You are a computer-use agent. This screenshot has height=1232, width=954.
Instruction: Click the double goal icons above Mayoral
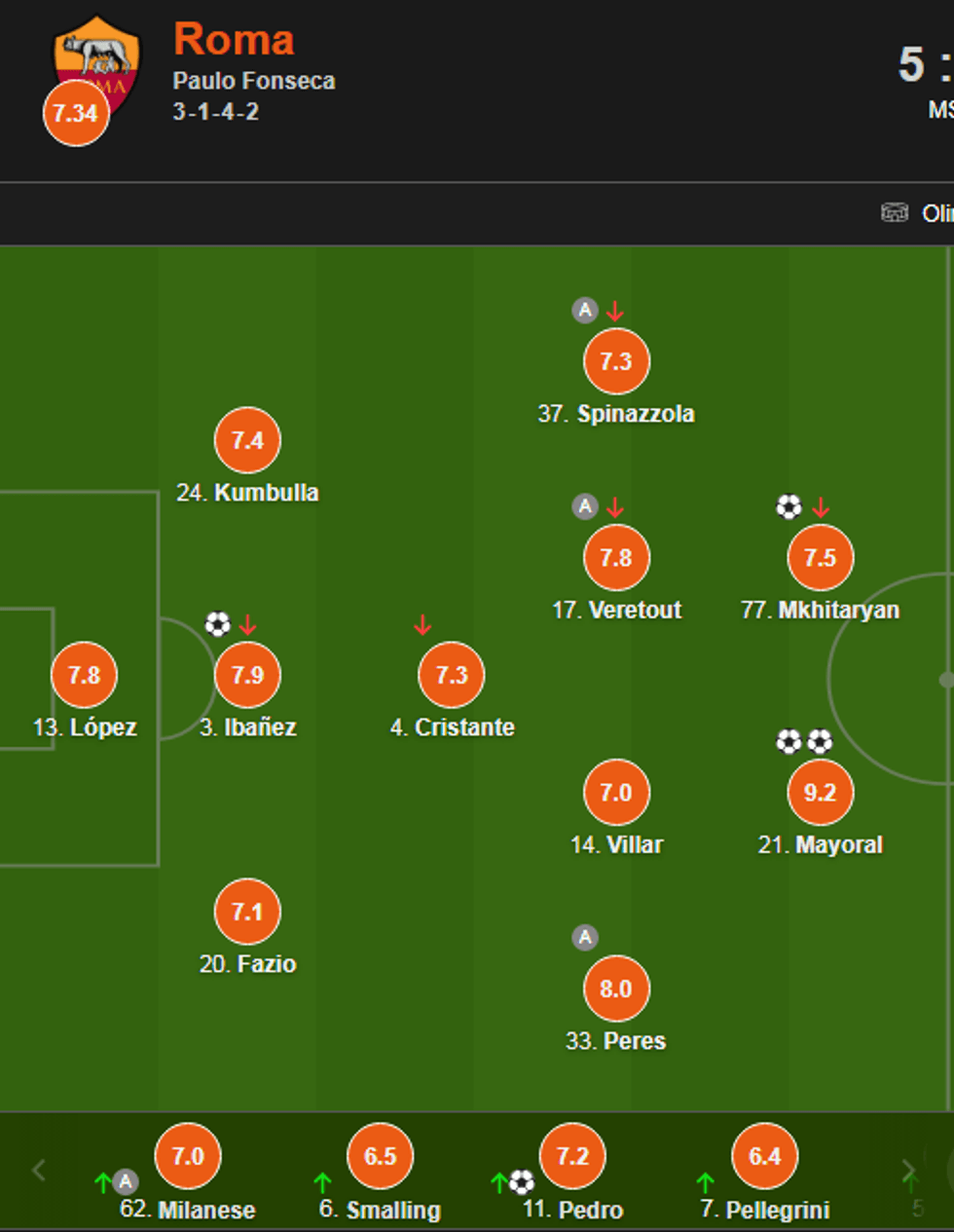[x=804, y=742]
